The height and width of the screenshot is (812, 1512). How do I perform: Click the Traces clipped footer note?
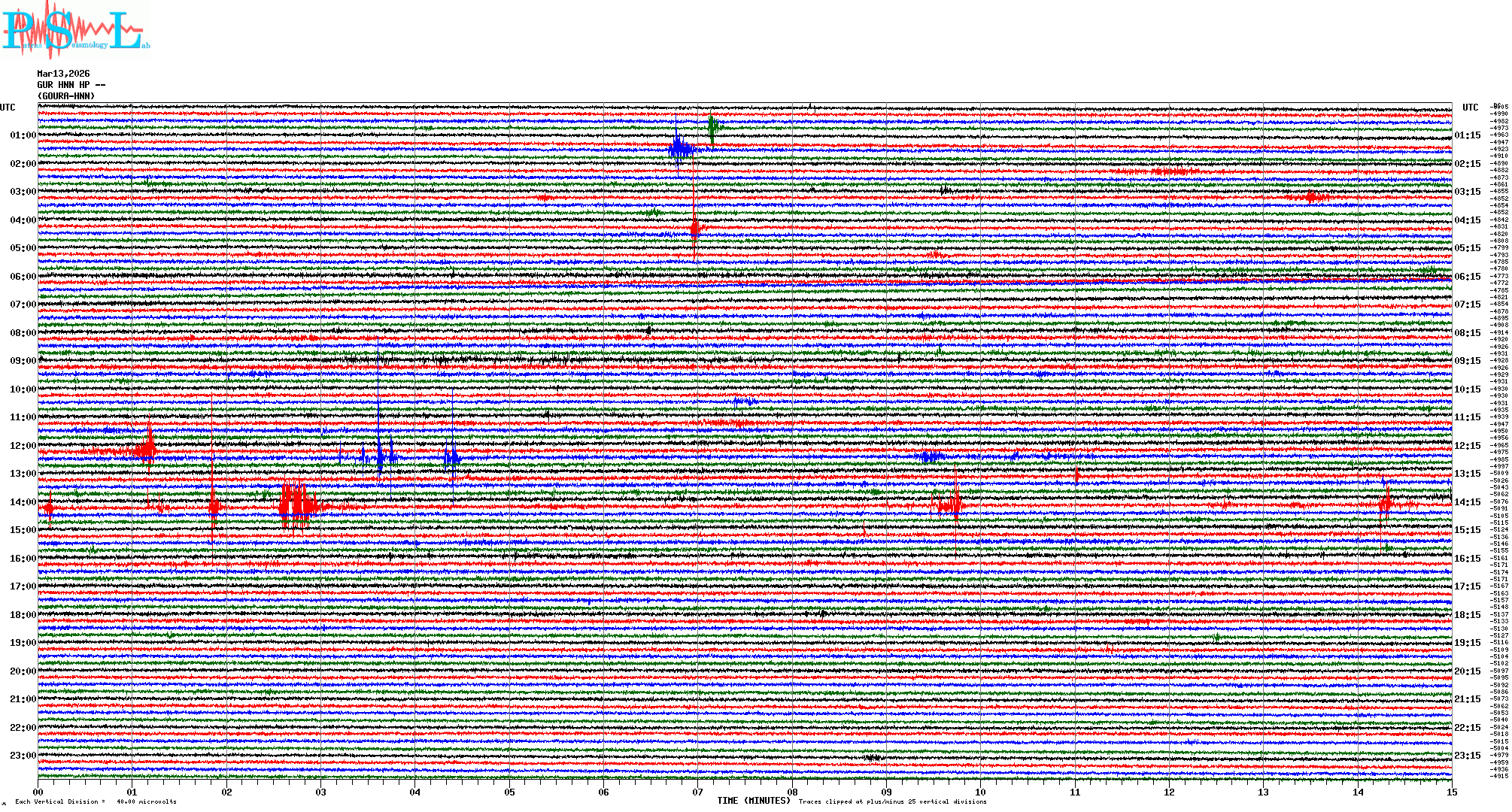tap(892, 801)
